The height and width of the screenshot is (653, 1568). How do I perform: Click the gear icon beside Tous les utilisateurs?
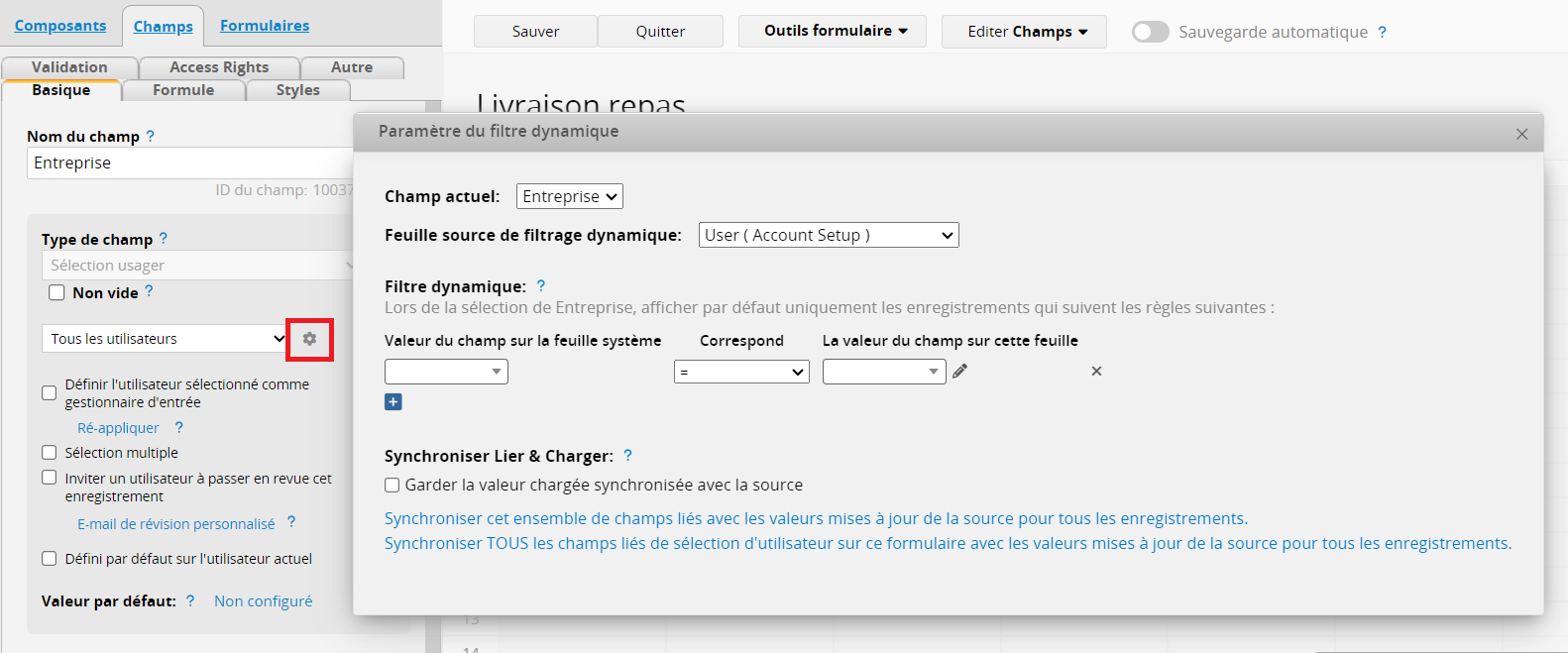pos(309,339)
